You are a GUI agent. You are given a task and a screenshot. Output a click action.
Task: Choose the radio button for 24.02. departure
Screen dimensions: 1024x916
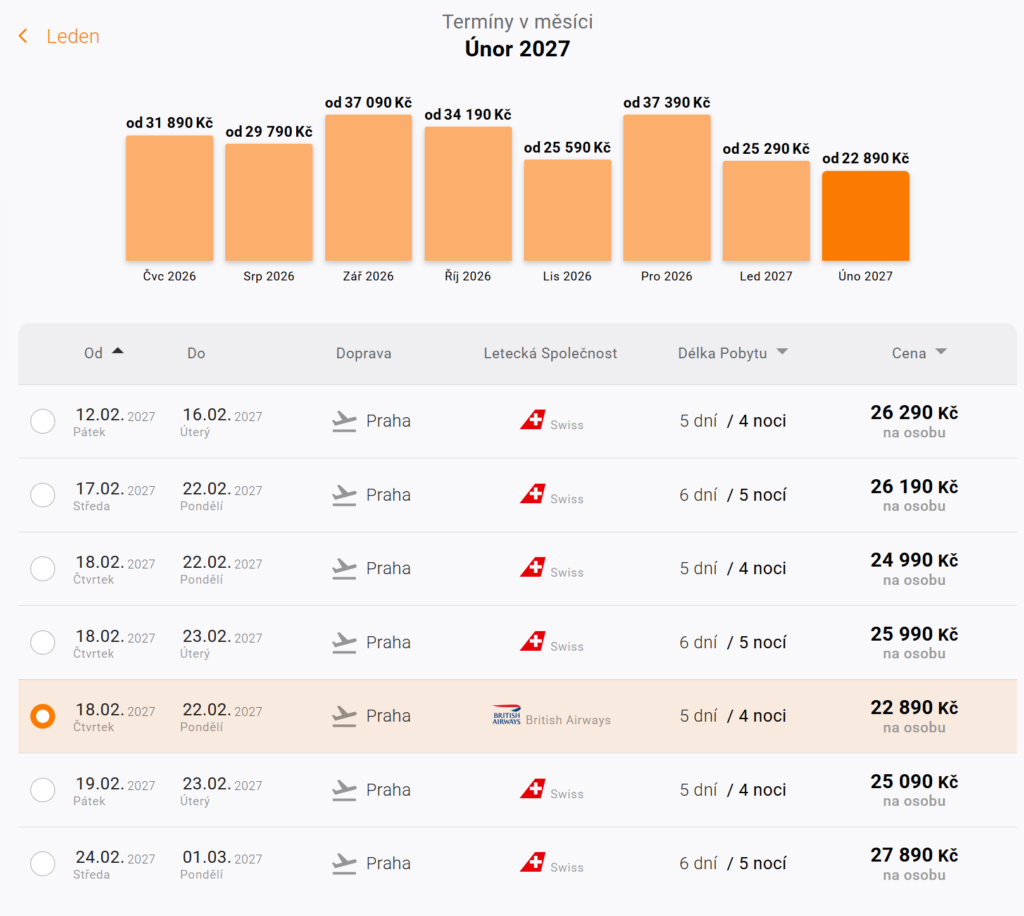tap(42, 864)
